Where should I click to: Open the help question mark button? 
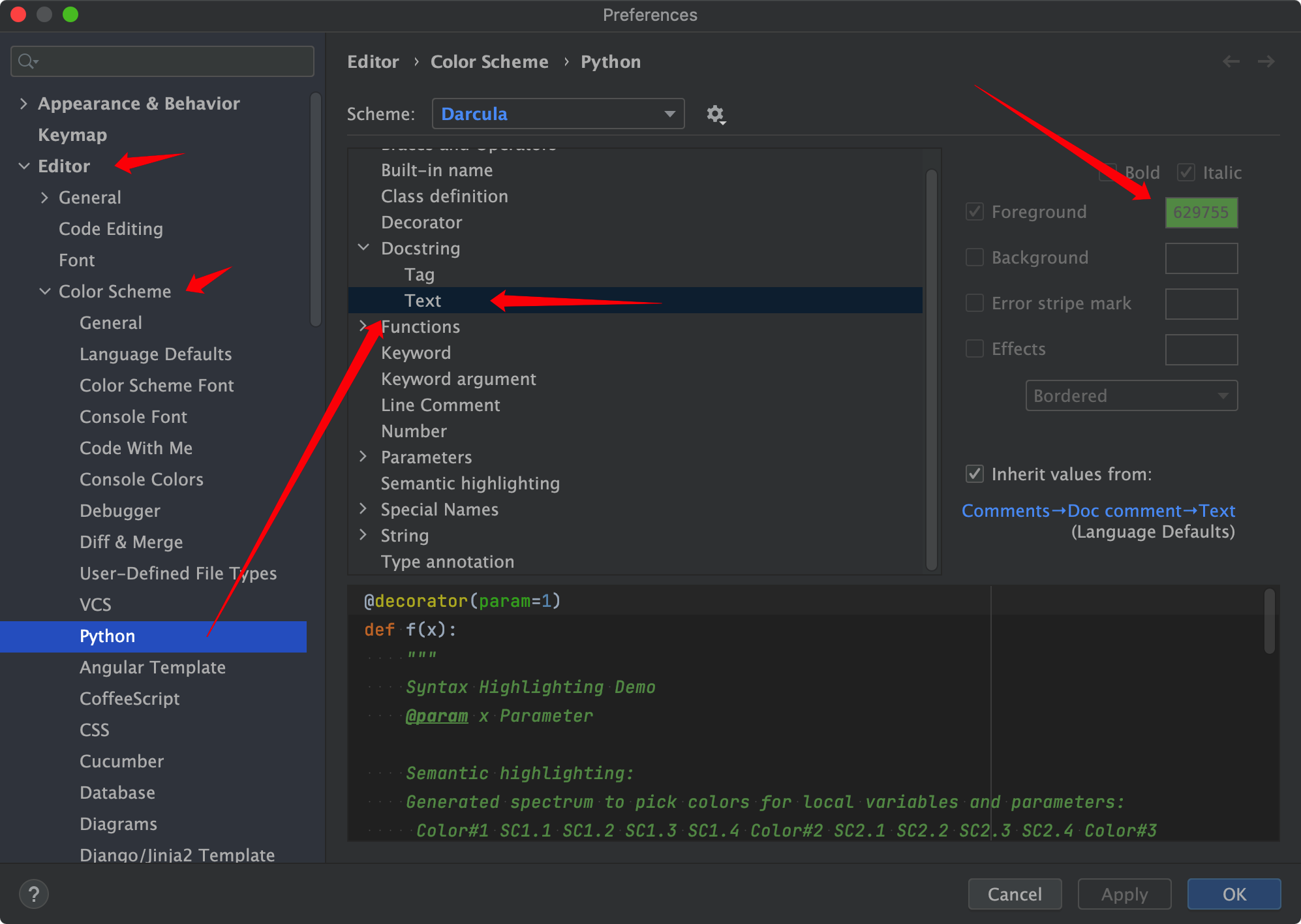34,894
